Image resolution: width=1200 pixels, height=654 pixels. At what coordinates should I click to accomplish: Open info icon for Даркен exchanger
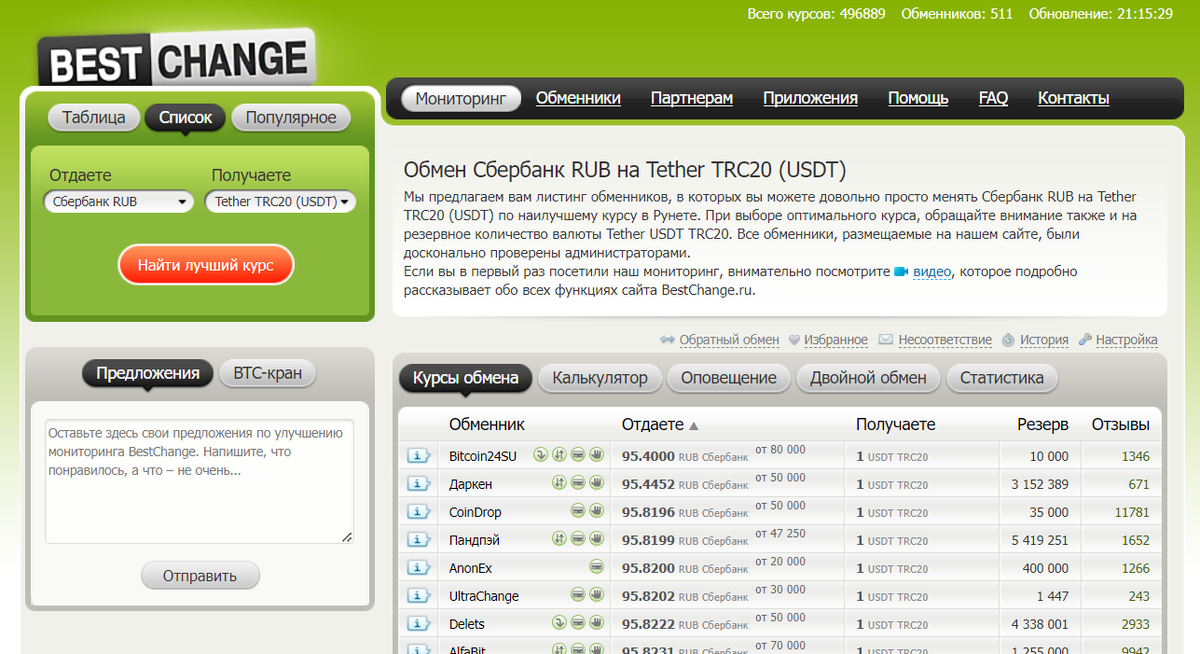417,484
